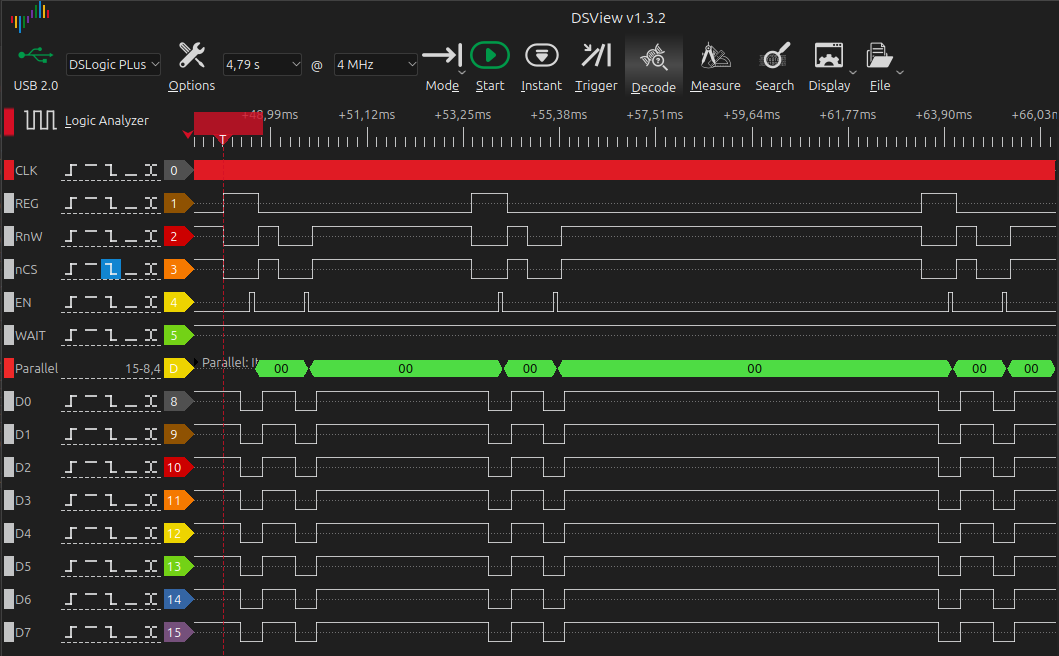The image size is (1059, 656).
Task: Open the Options wrench icon
Action: coord(191,56)
